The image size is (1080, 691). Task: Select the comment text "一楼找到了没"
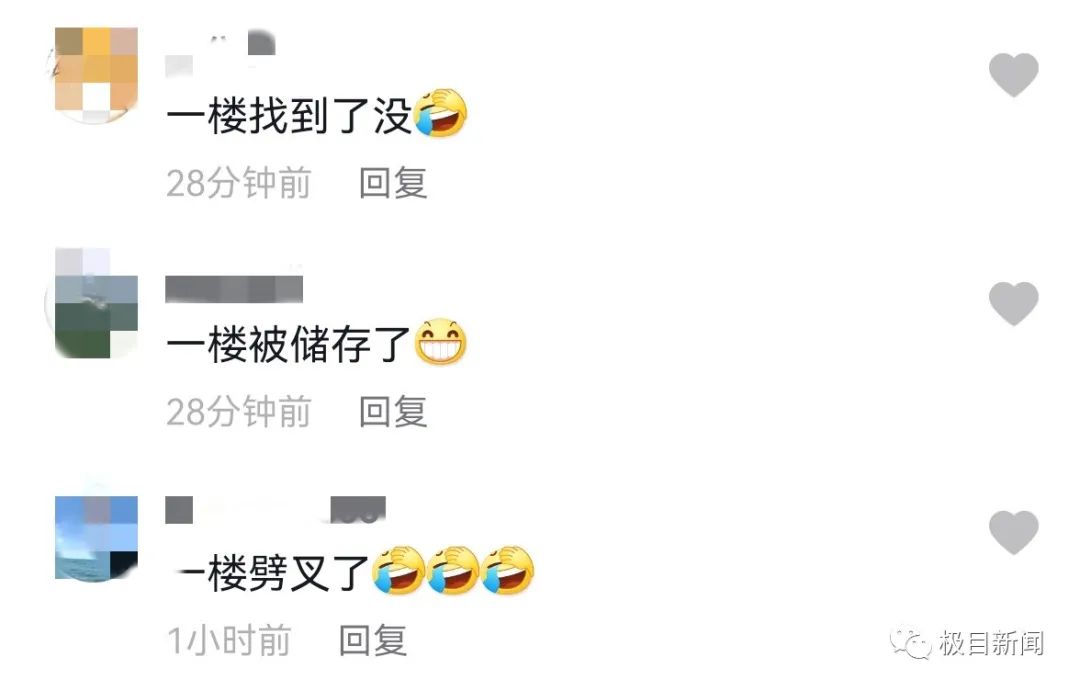289,115
